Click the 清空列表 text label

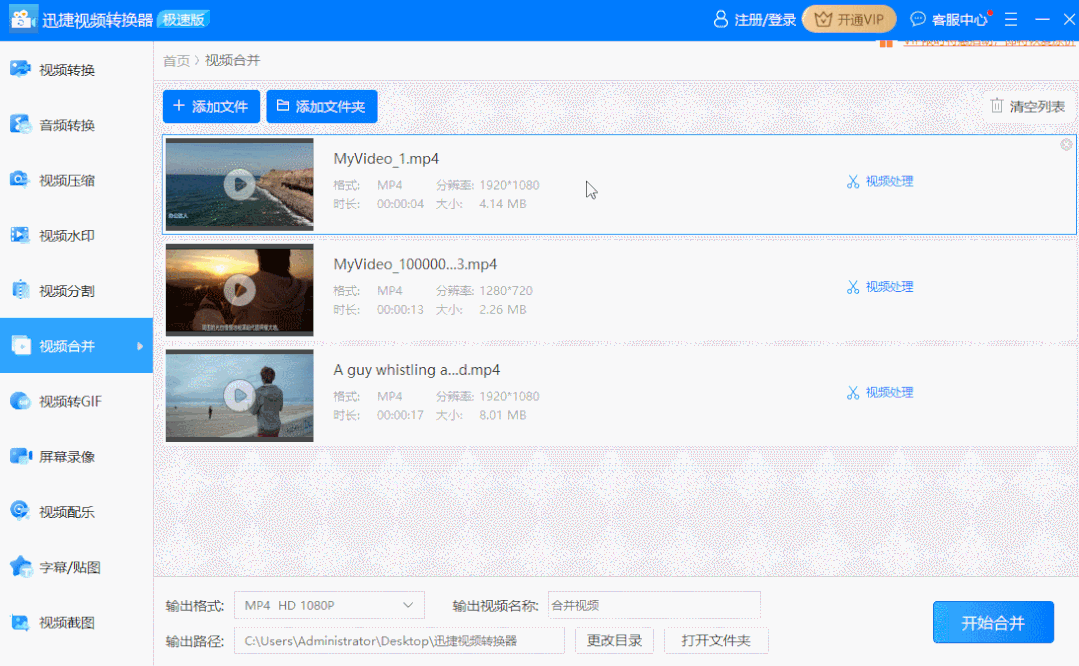click(x=1037, y=107)
